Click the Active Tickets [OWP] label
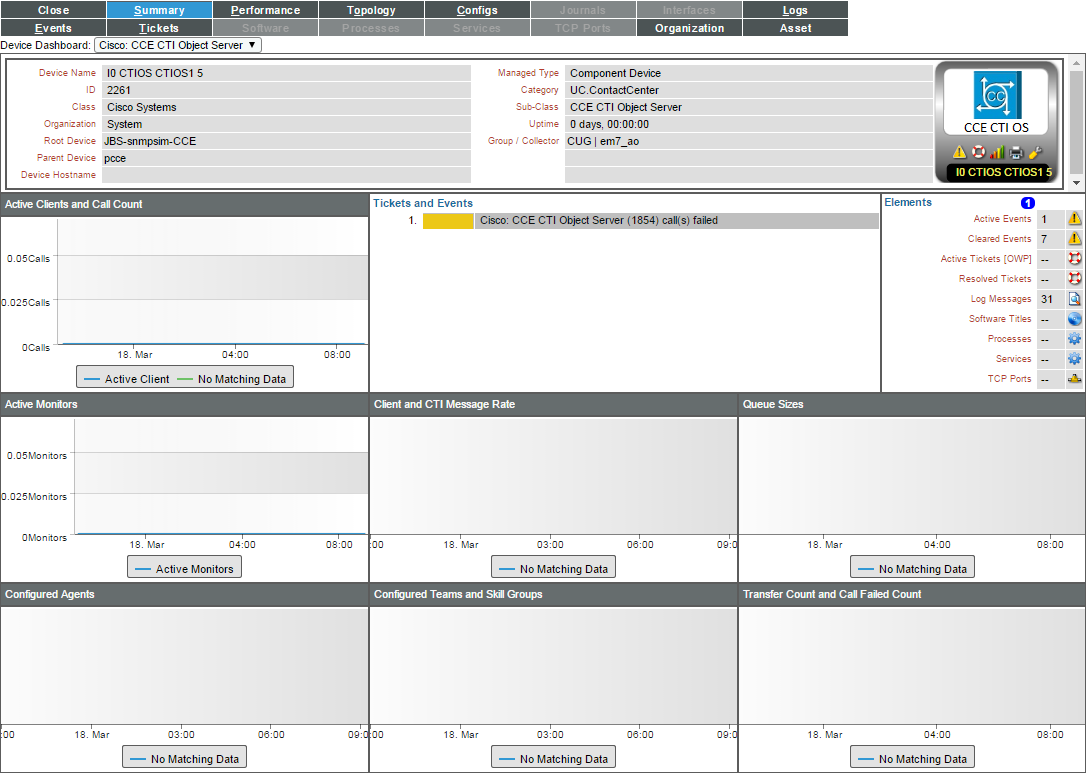The height and width of the screenshot is (774, 1086). pyautogui.click(x=986, y=259)
